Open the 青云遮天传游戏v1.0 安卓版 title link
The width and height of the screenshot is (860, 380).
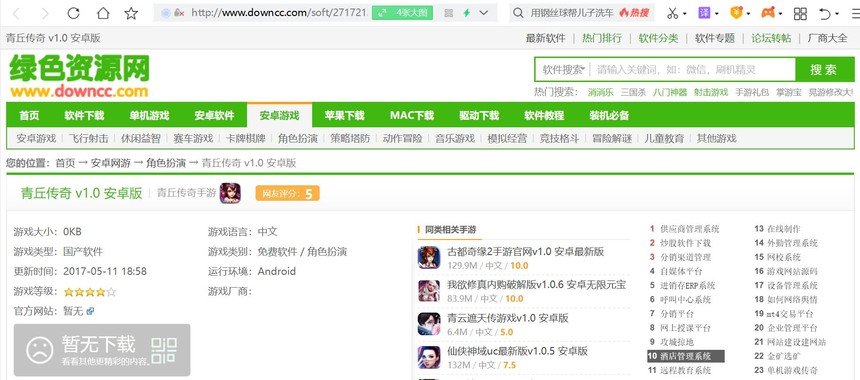[508, 317]
